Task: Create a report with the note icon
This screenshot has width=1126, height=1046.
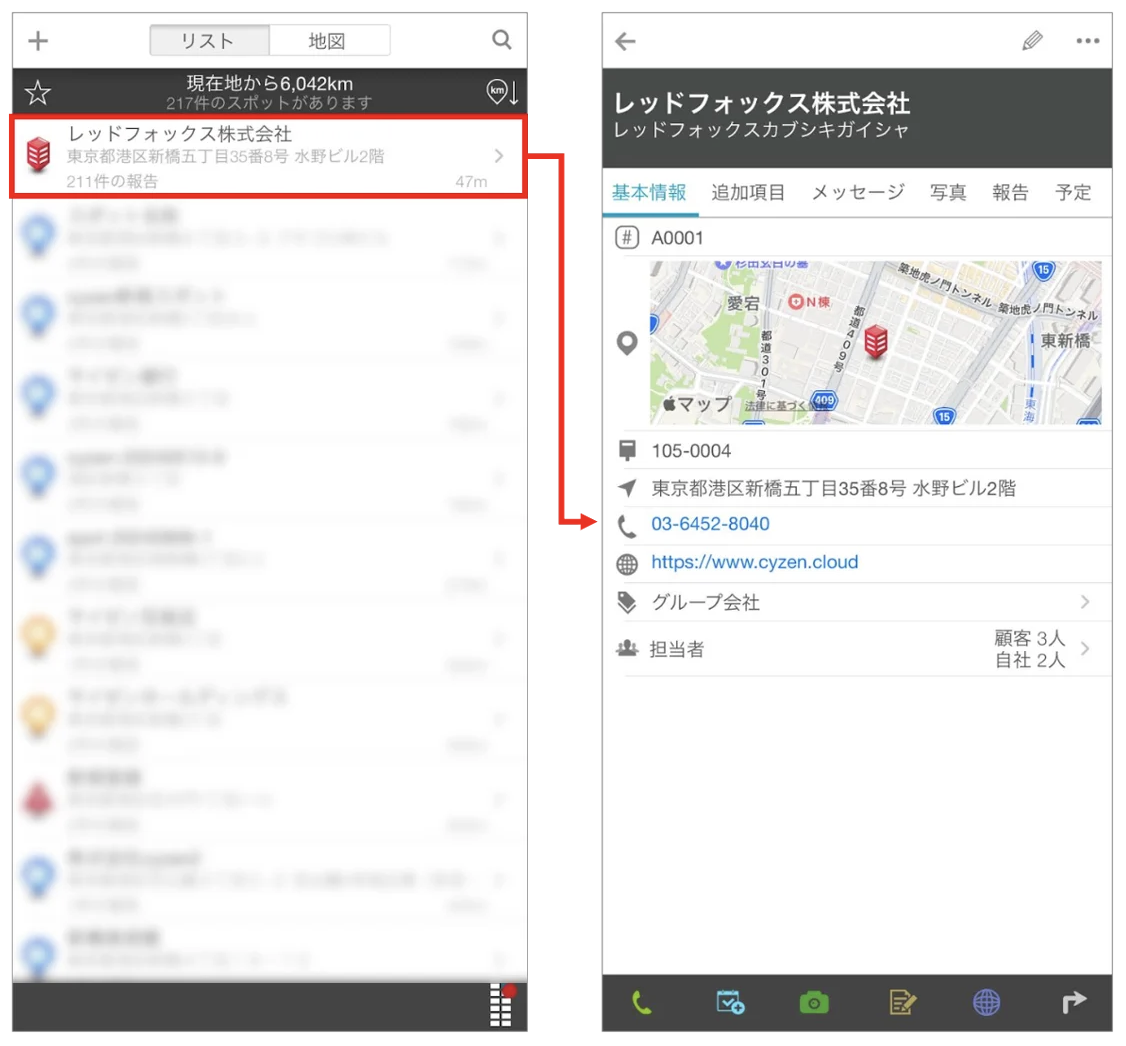Action: 902,1002
